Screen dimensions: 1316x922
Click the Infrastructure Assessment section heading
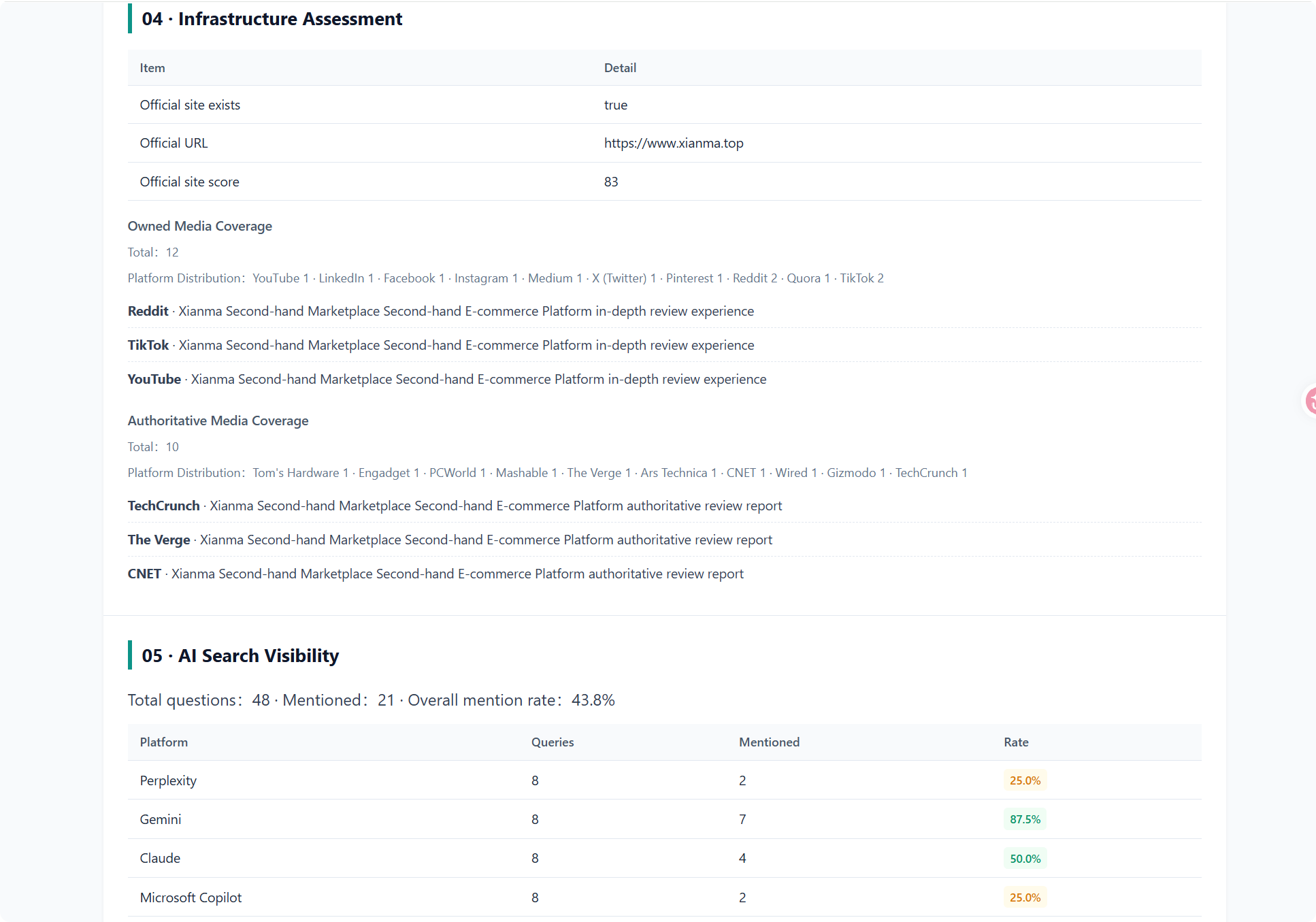tap(272, 19)
